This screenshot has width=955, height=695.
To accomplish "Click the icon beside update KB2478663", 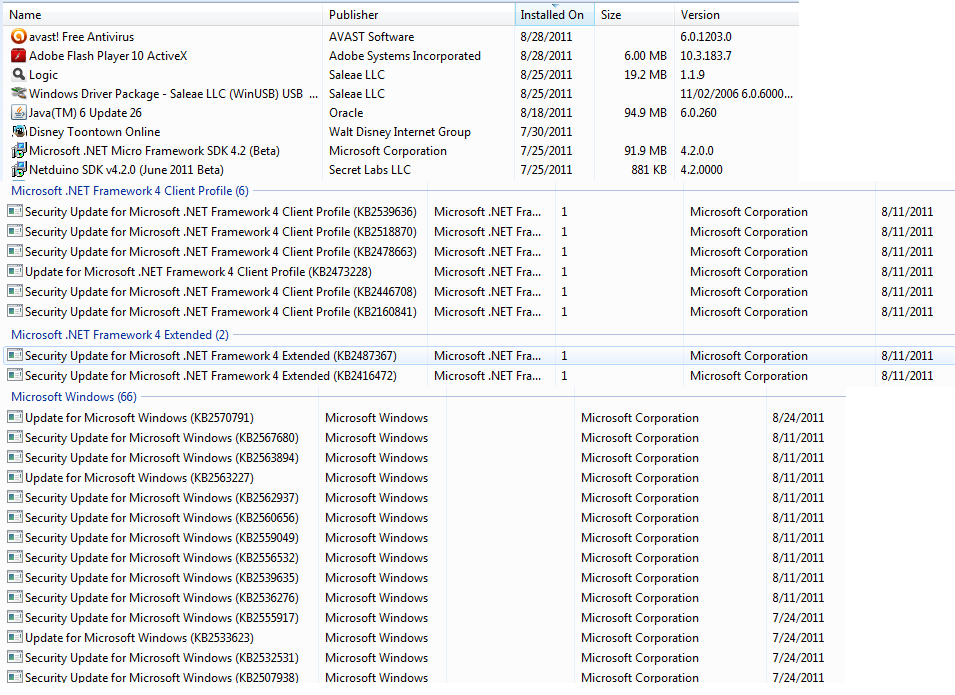I will (x=15, y=252).
